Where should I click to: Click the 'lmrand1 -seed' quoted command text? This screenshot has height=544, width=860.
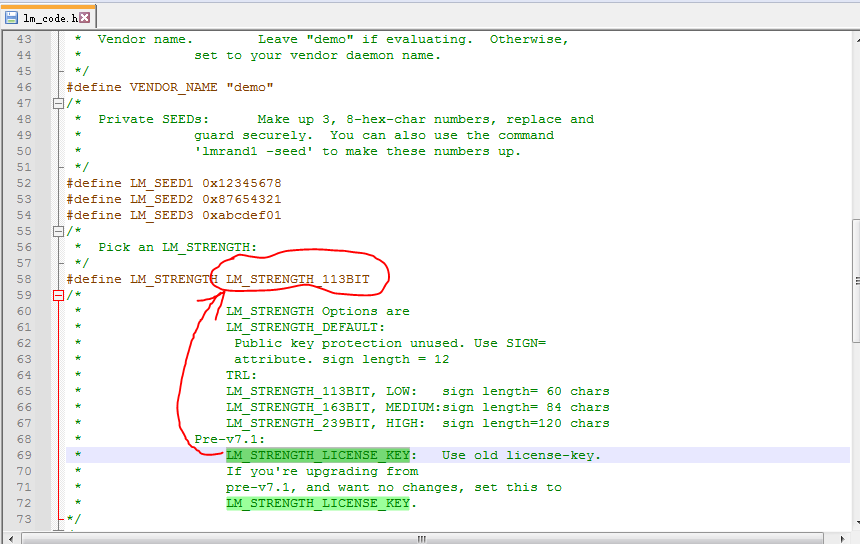[253, 151]
